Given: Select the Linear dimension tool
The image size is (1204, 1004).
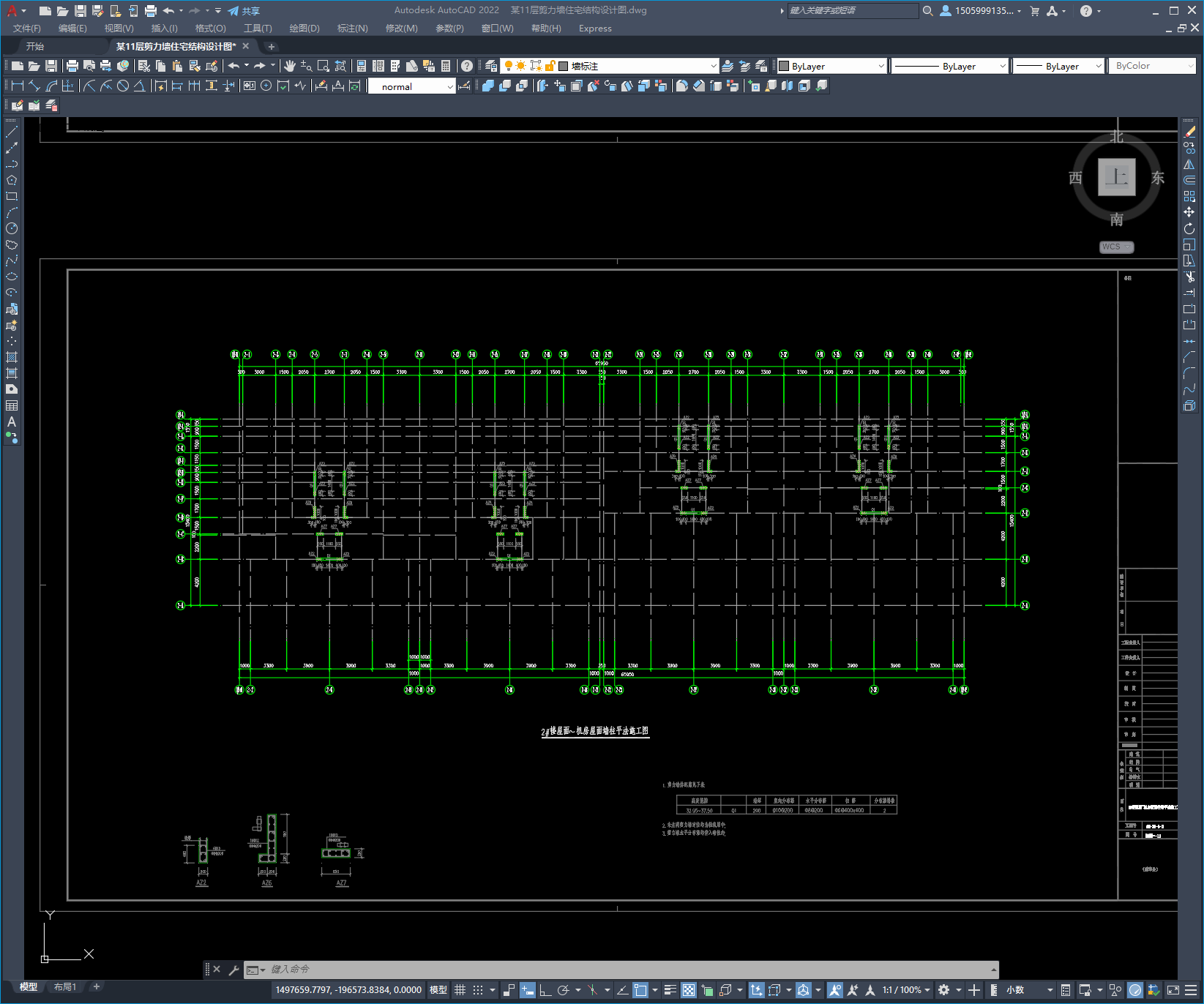Looking at the screenshot, I should pos(18,86).
